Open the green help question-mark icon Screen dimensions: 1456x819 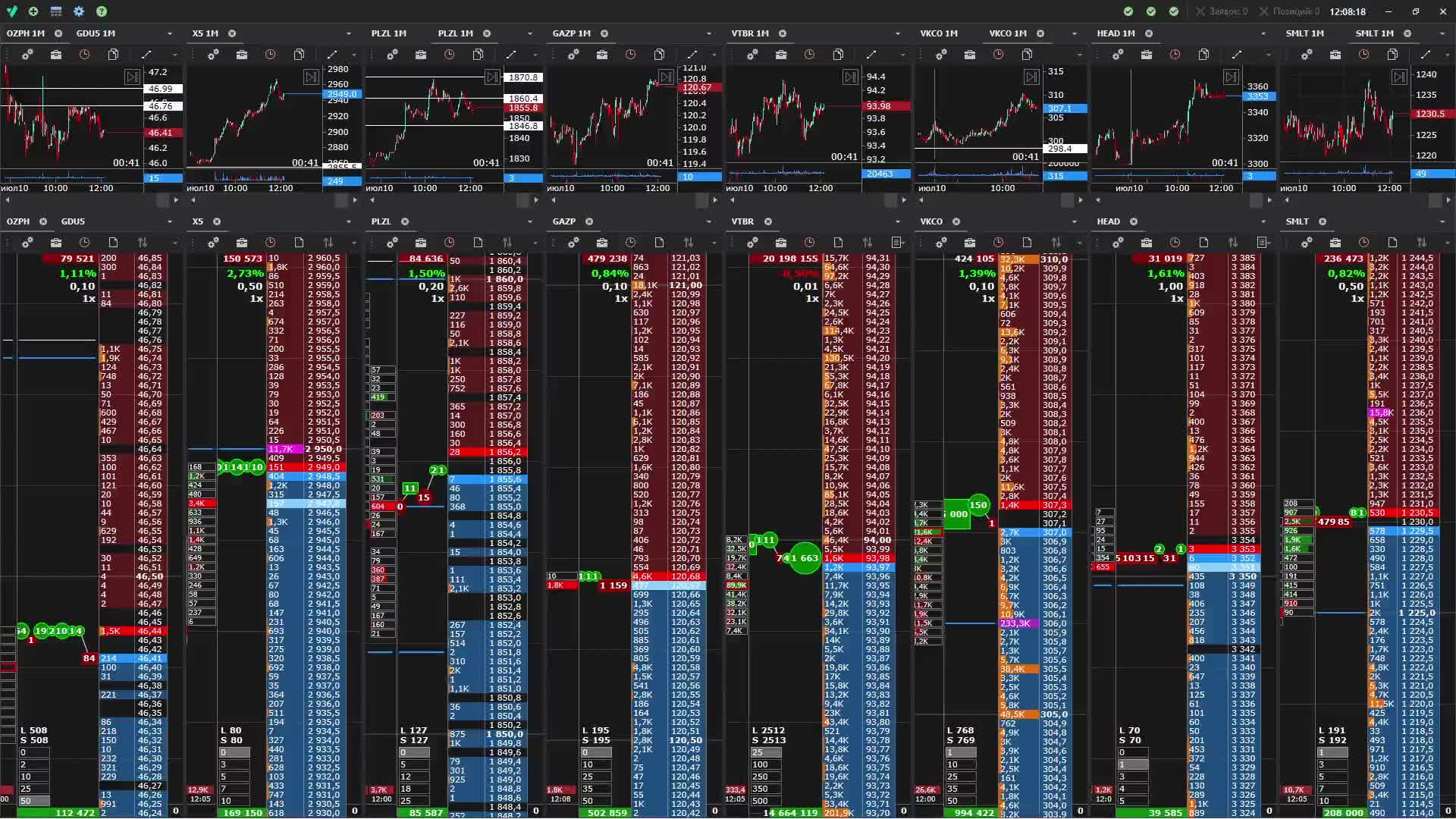[x=102, y=11]
